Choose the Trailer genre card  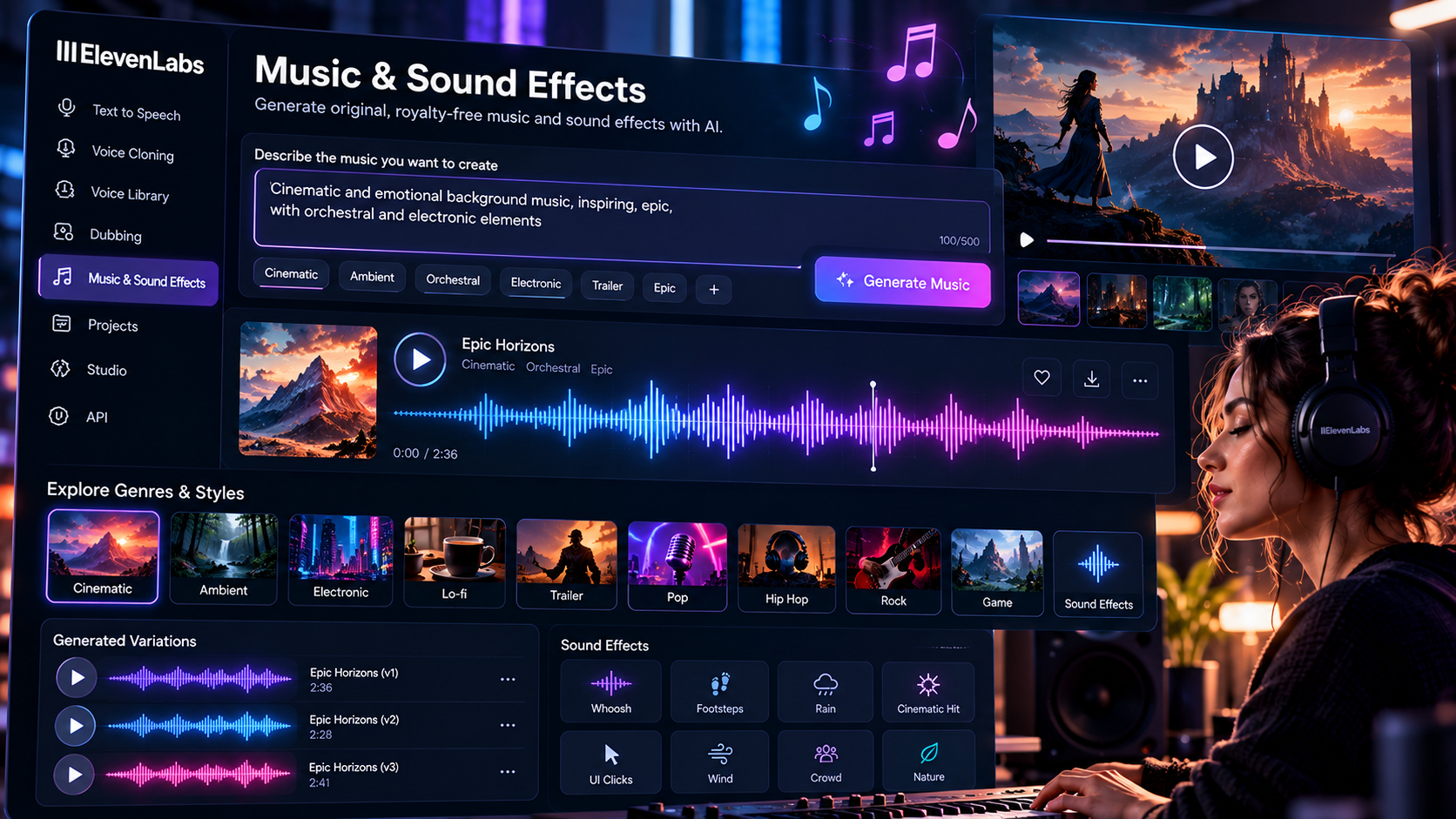(566, 565)
